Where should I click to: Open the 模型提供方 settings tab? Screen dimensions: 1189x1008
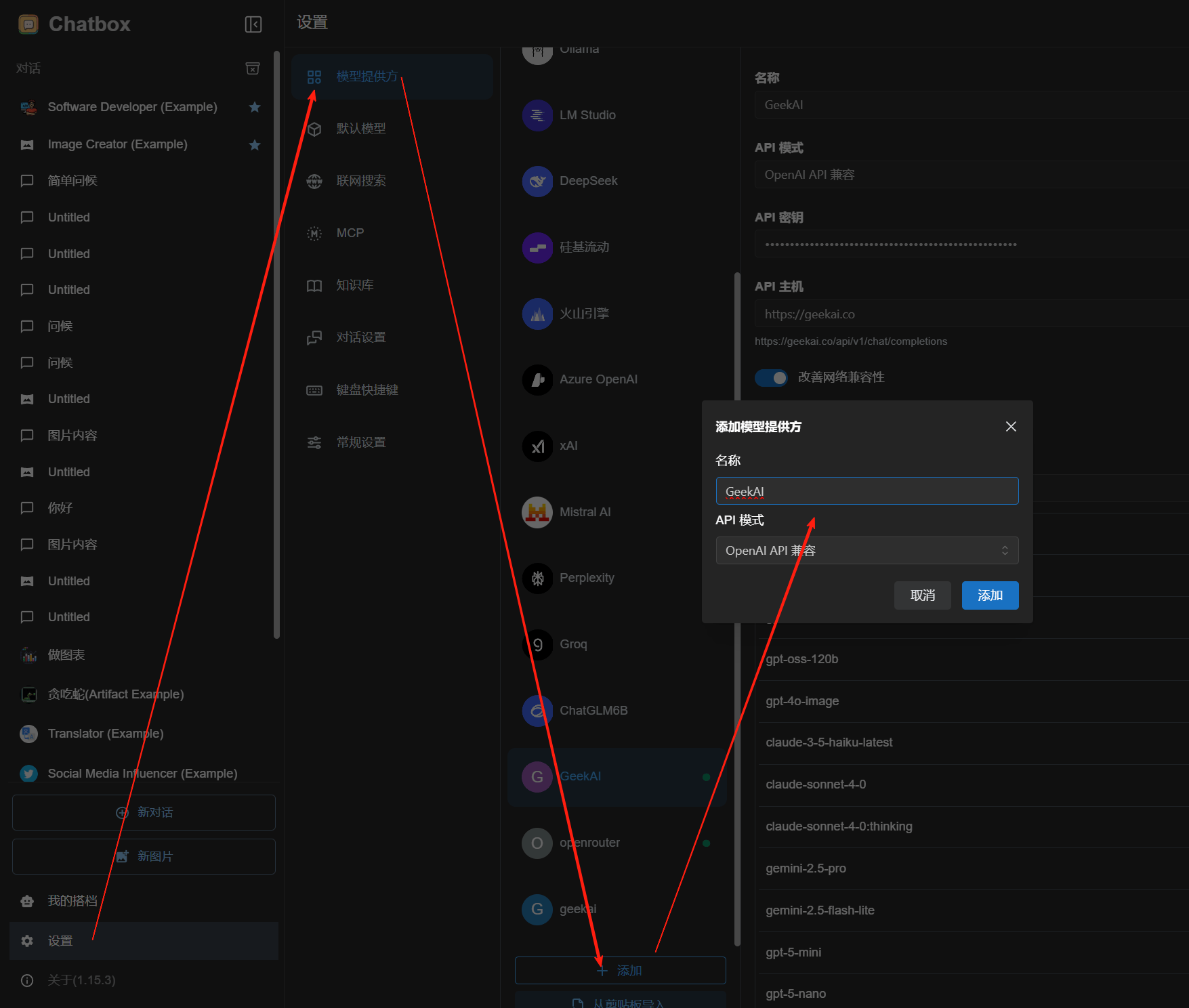tap(392, 77)
